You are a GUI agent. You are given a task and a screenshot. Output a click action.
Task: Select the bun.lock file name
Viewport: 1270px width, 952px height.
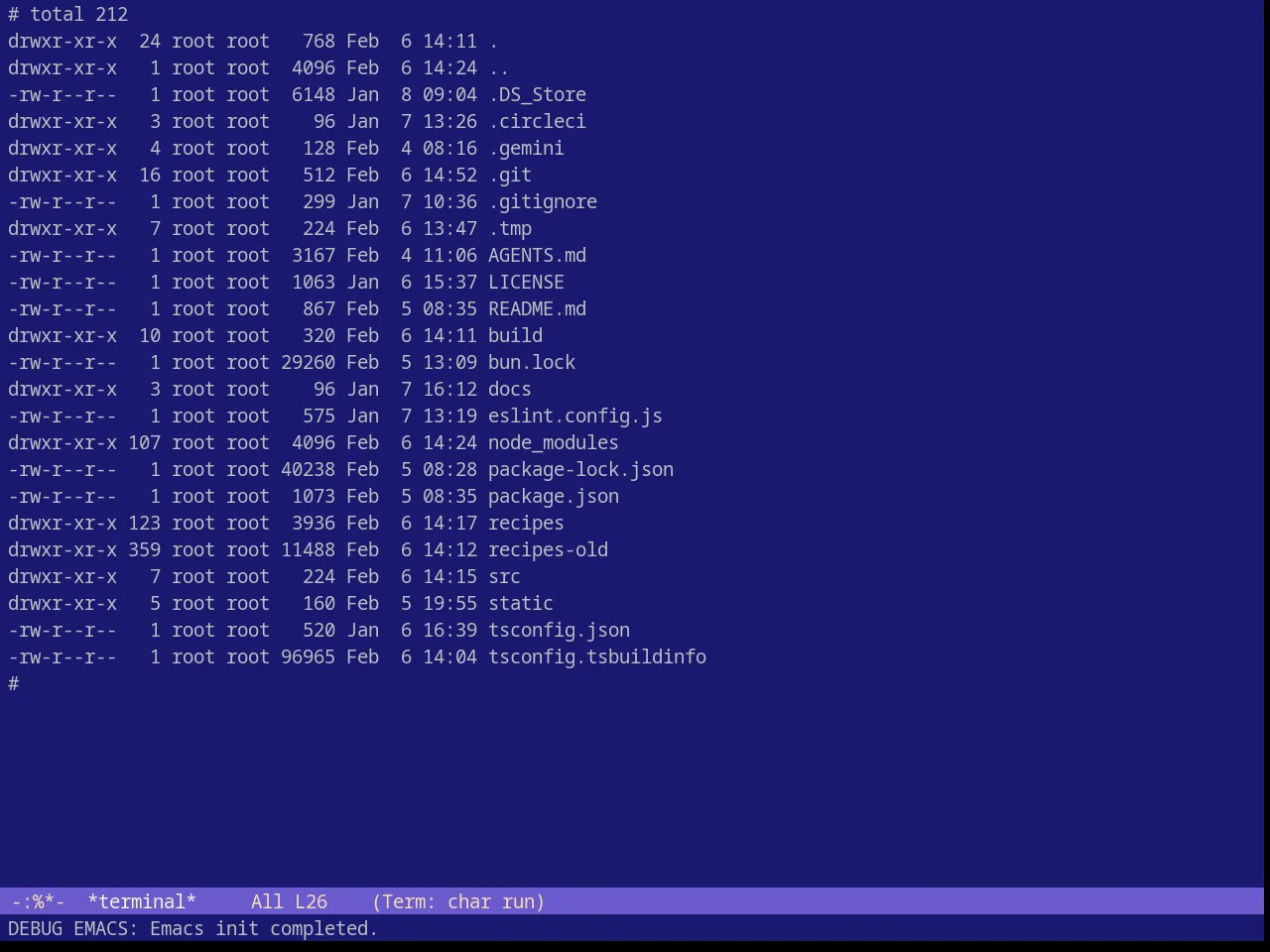[532, 362]
